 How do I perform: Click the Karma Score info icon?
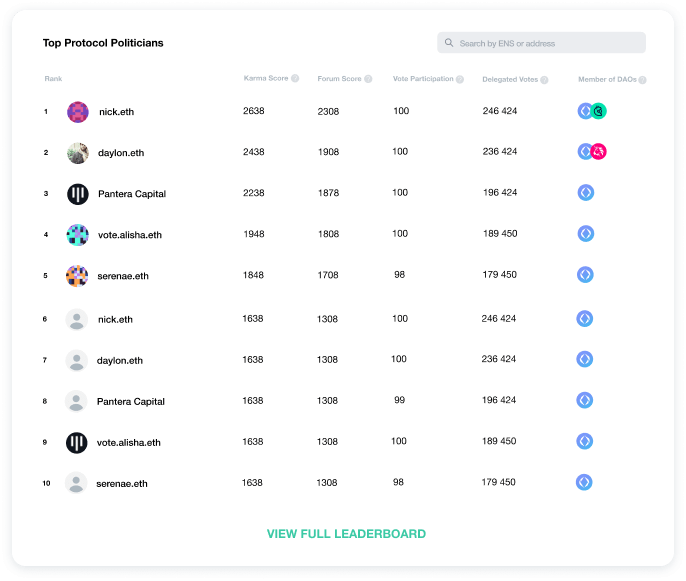pos(295,78)
